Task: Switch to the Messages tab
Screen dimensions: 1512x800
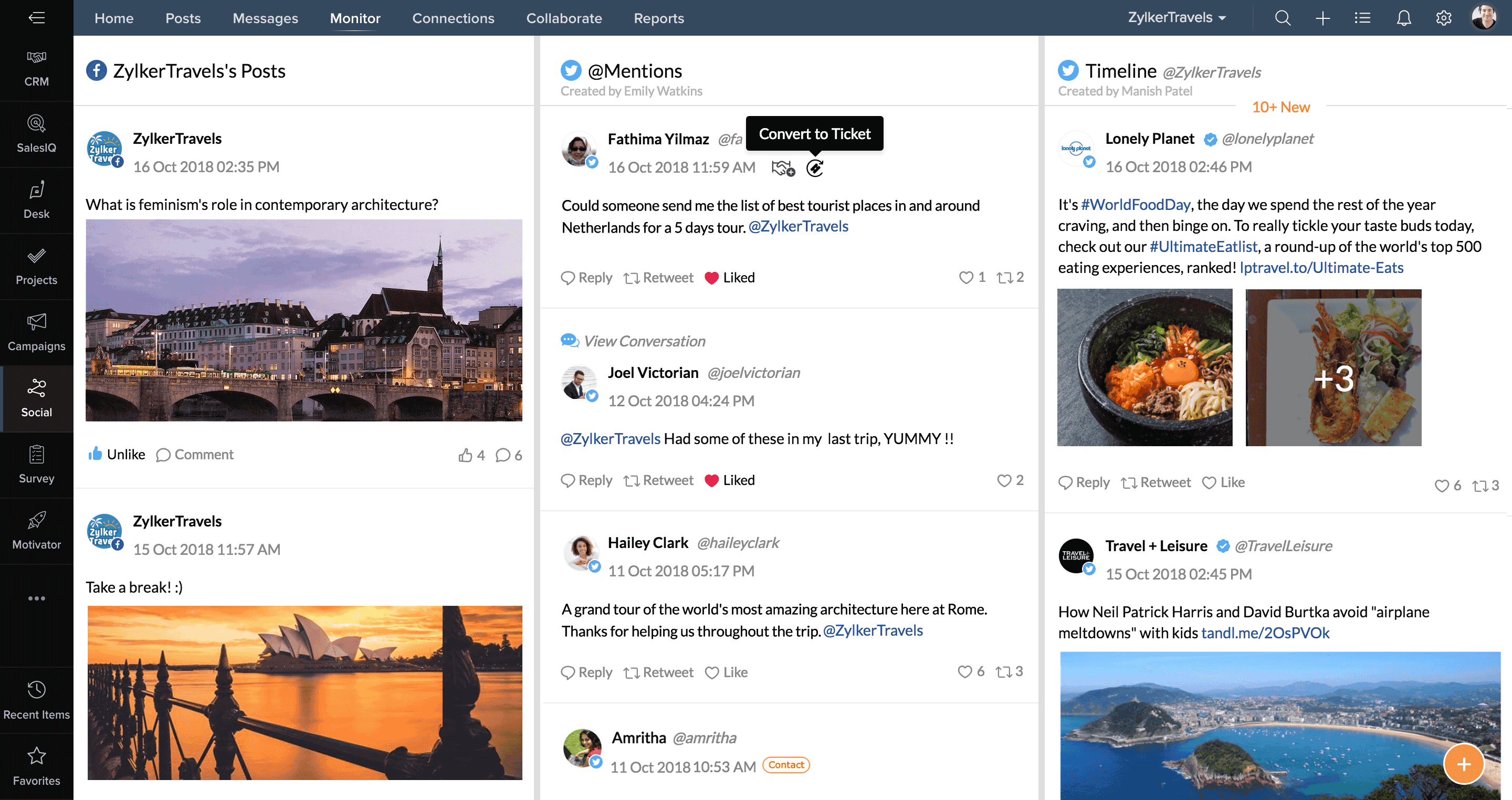Action: [x=265, y=18]
